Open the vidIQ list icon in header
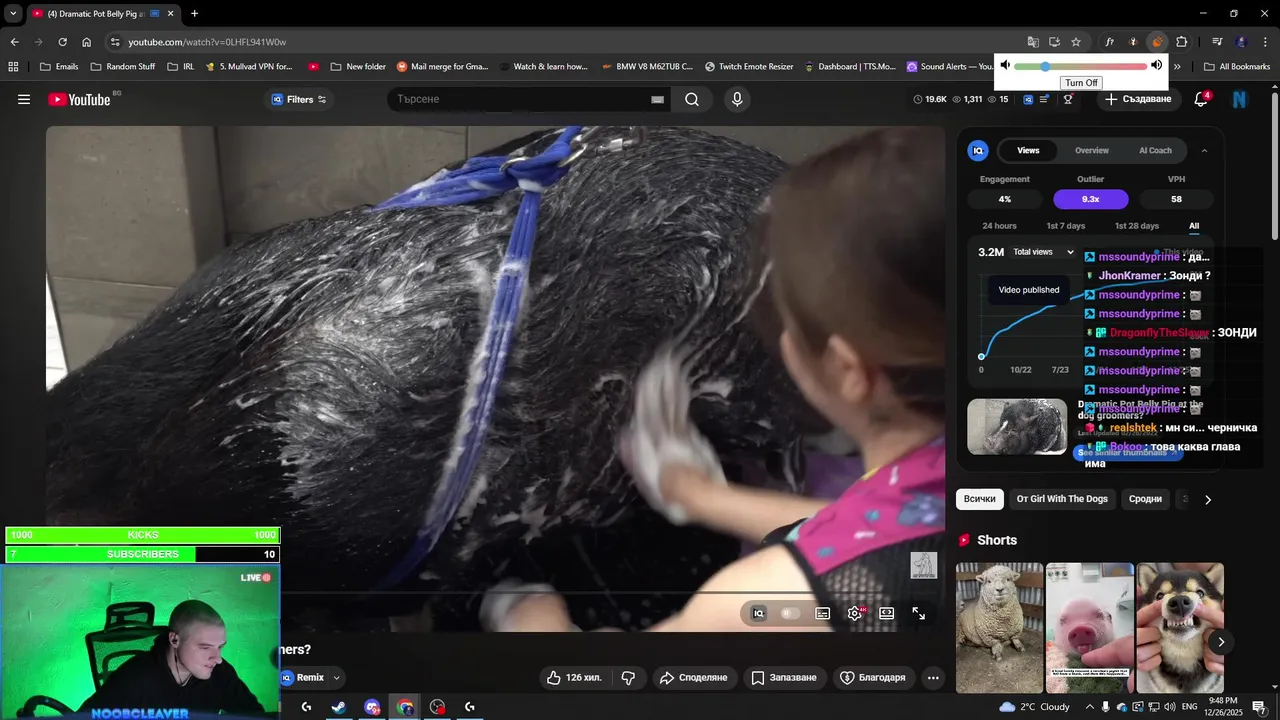 click(1045, 99)
